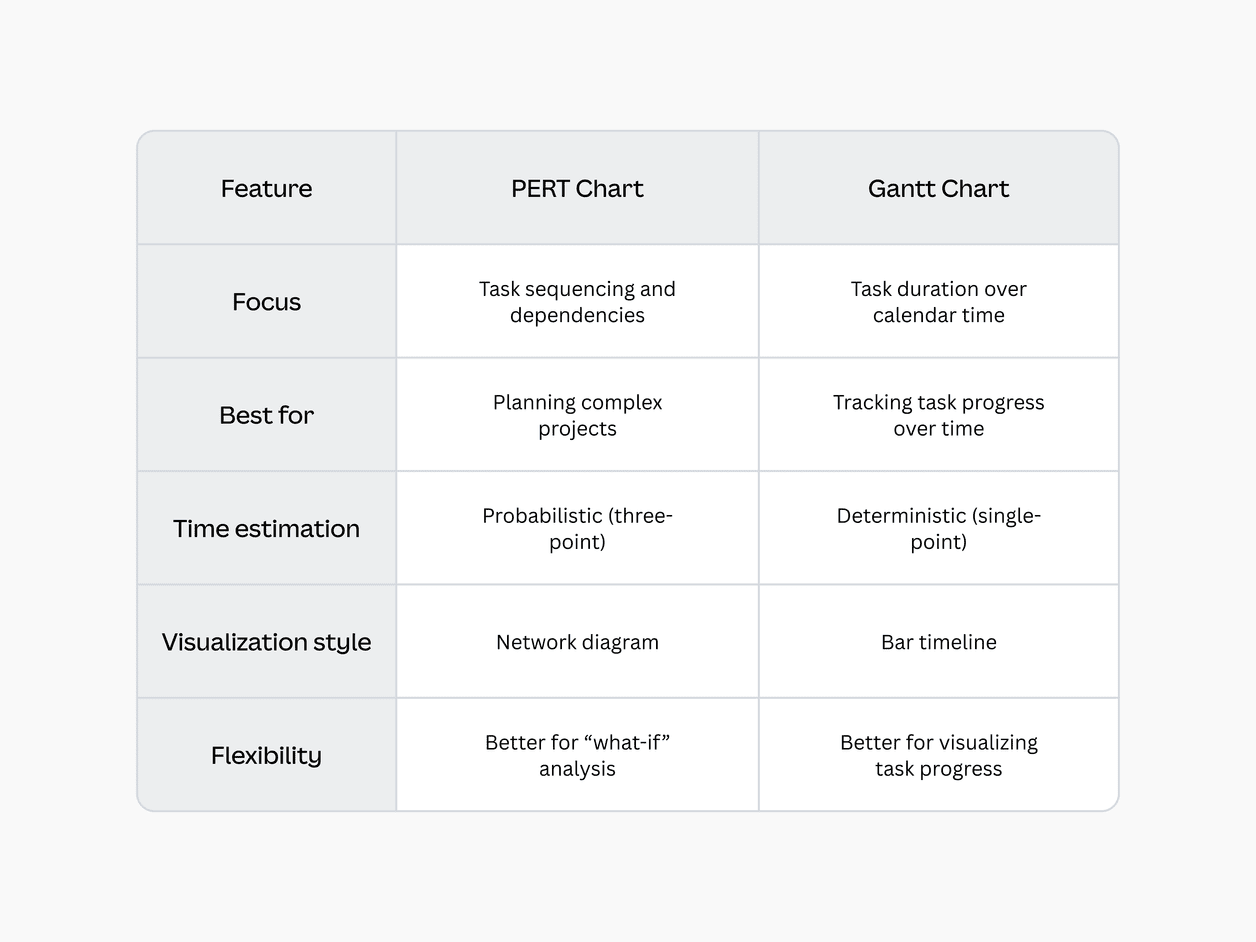Click the 'Planning complex projects' cell

coord(577,415)
